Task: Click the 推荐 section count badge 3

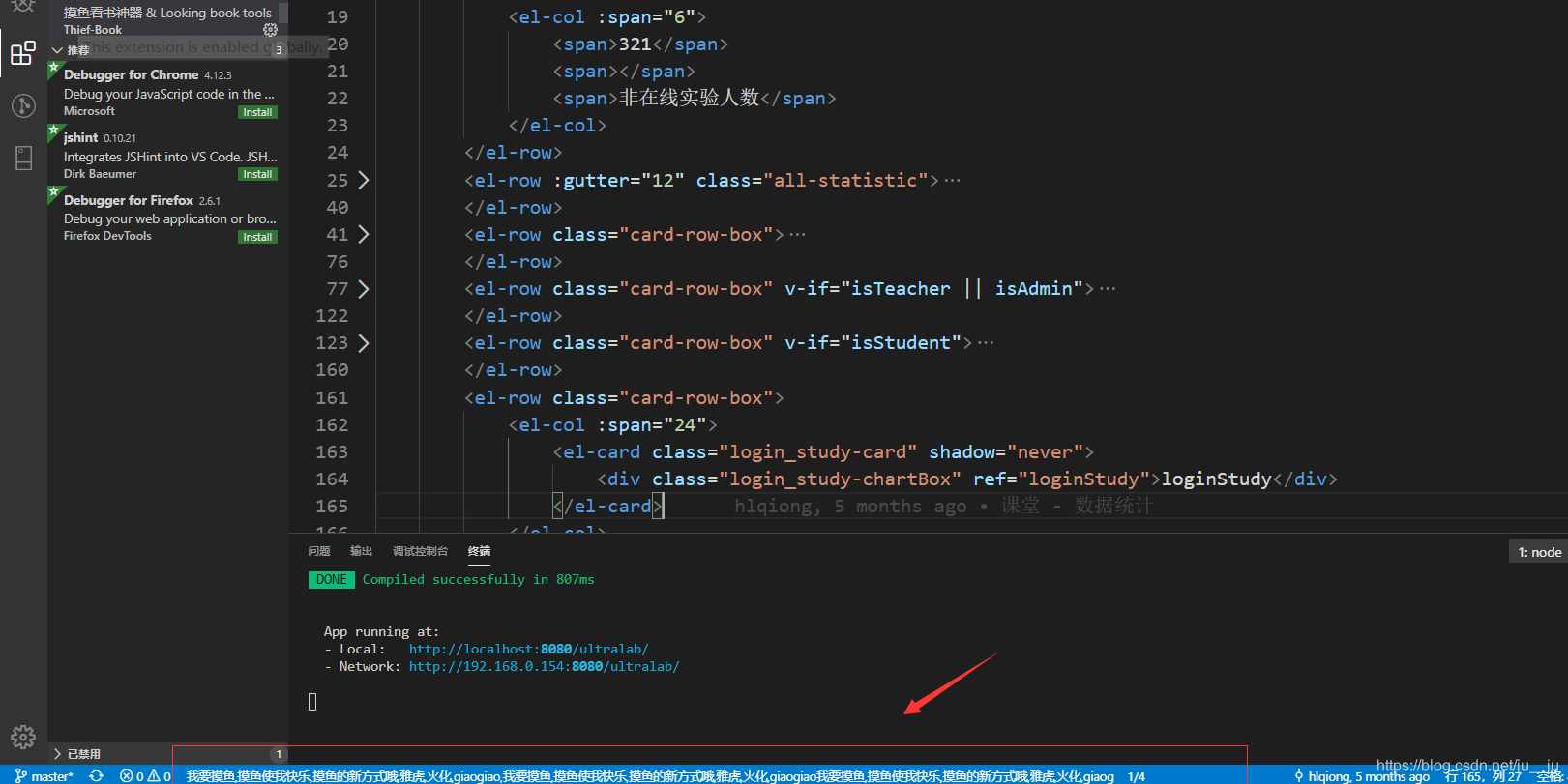Action: [x=279, y=50]
